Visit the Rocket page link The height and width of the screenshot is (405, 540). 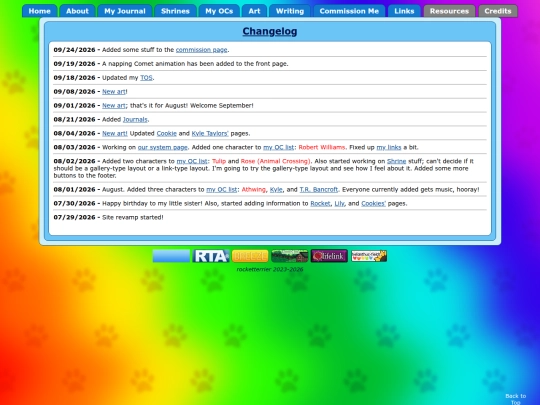click(320, 204)
